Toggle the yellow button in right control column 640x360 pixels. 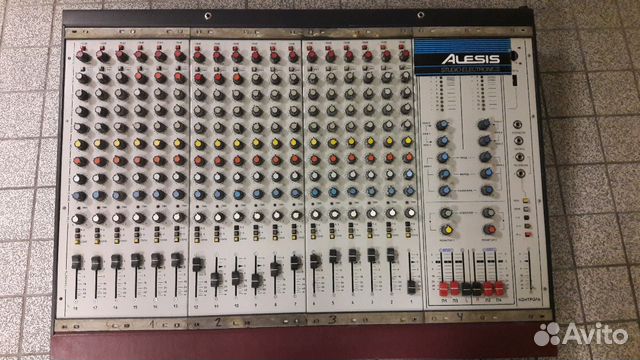(x=526, y=201)
